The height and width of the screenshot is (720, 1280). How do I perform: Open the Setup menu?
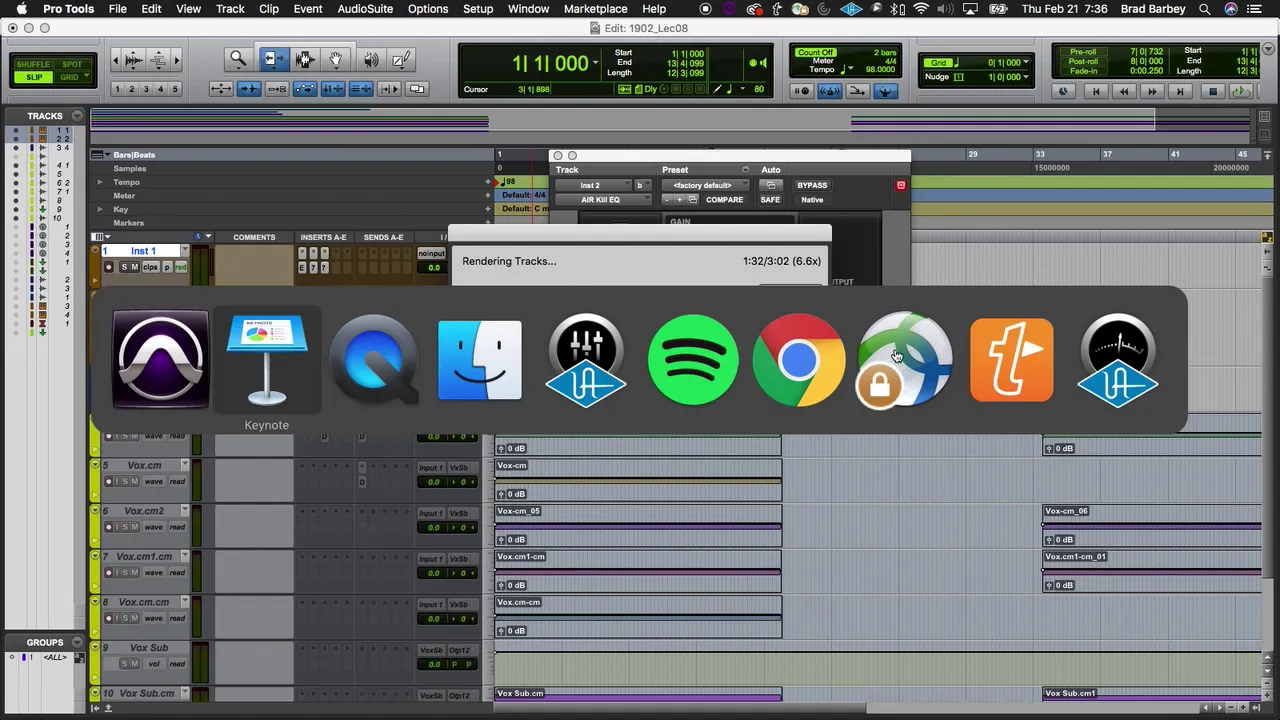478,9
